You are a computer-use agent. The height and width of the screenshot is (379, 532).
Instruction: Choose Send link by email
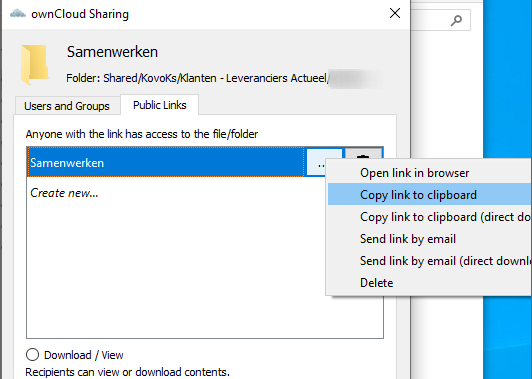click(429, 239)
